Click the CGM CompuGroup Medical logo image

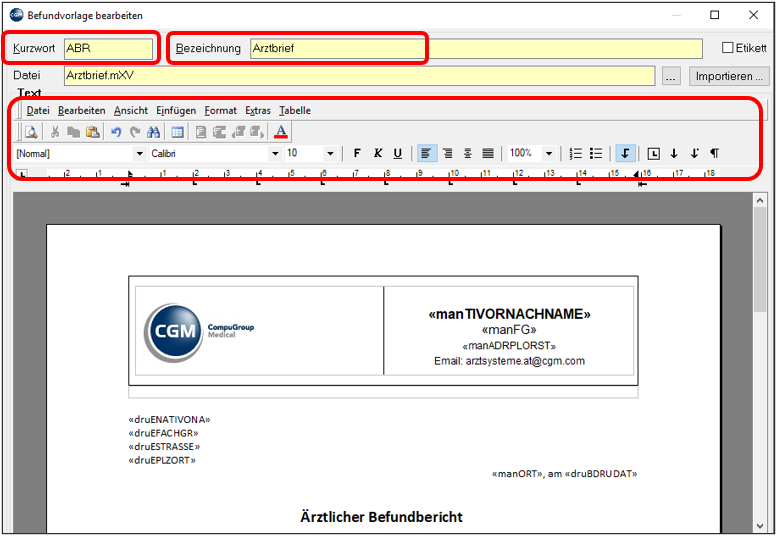(x=198, y=332)
